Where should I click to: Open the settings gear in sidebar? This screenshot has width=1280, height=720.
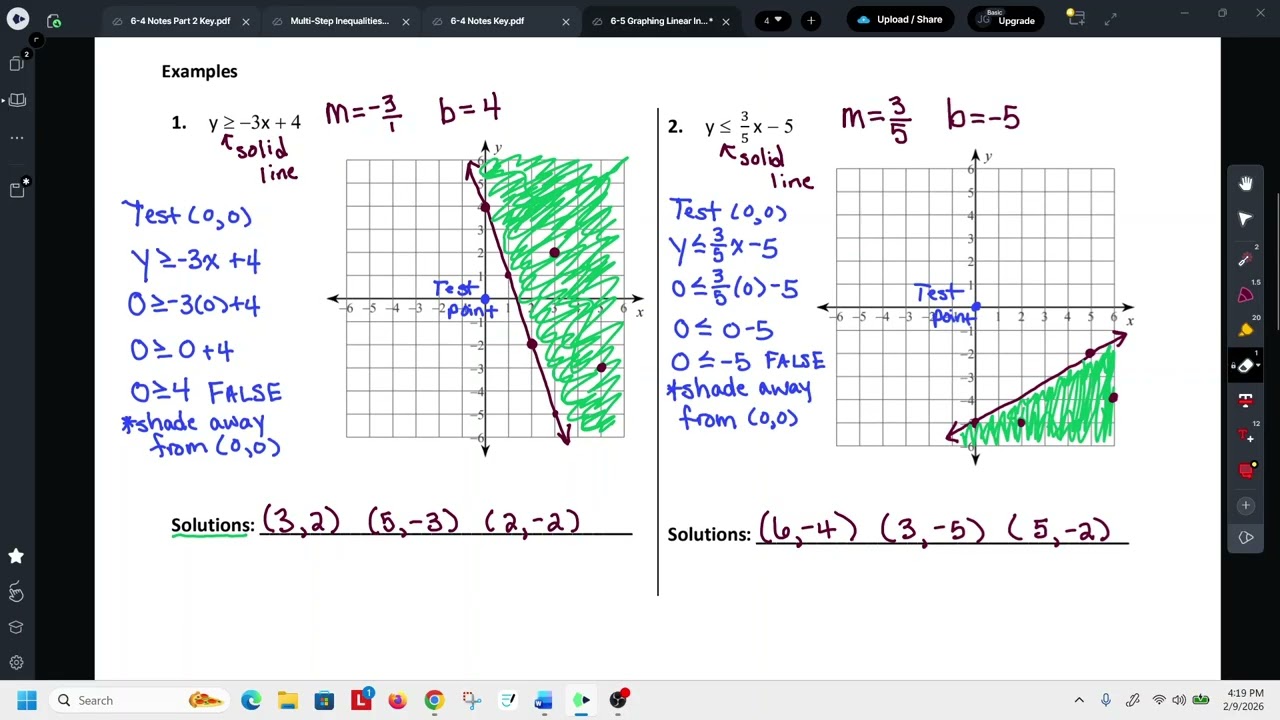click(x=16, y=662)
